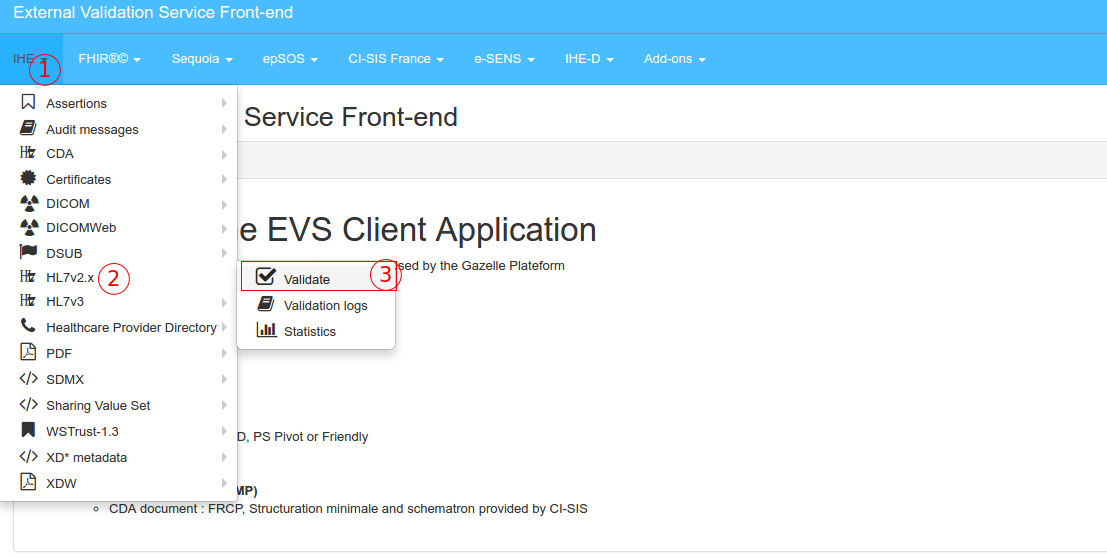Screen dimensions: 1107x558
Task: Click the book icon beside Audit messages
Action: coord(28,129)
